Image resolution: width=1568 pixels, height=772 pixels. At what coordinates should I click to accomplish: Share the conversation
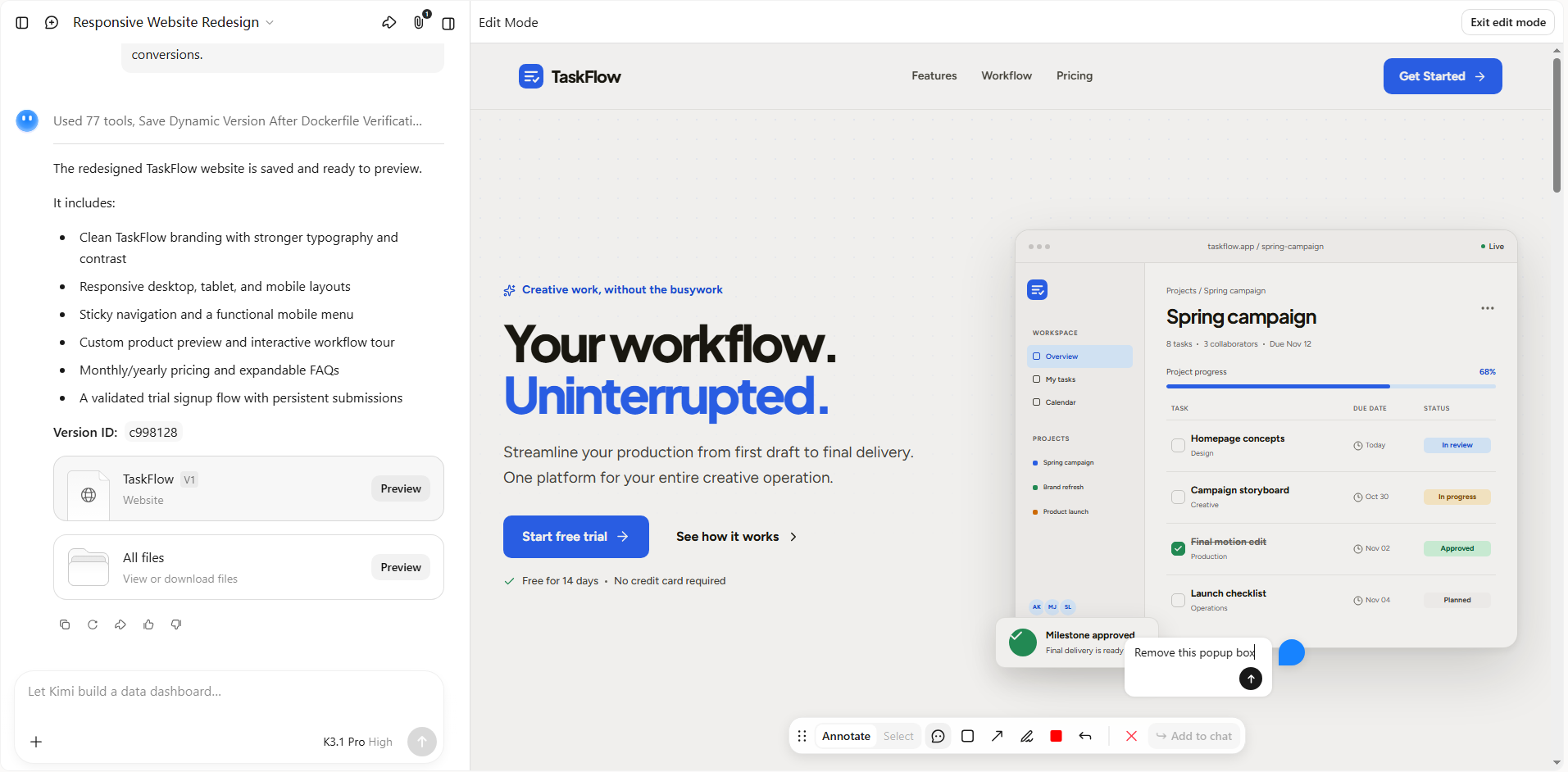[x=389, y=22]
